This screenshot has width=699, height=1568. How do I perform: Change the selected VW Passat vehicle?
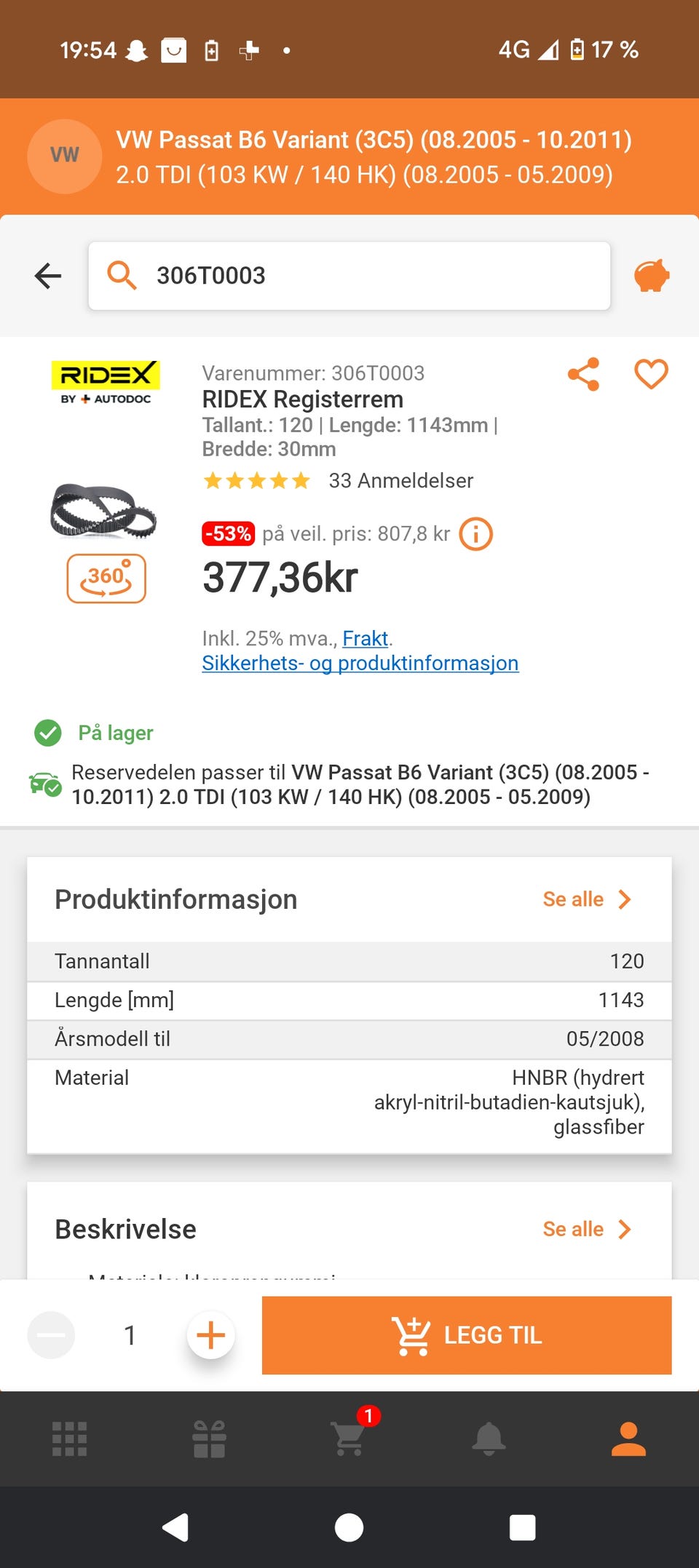[x=349, y=156]
